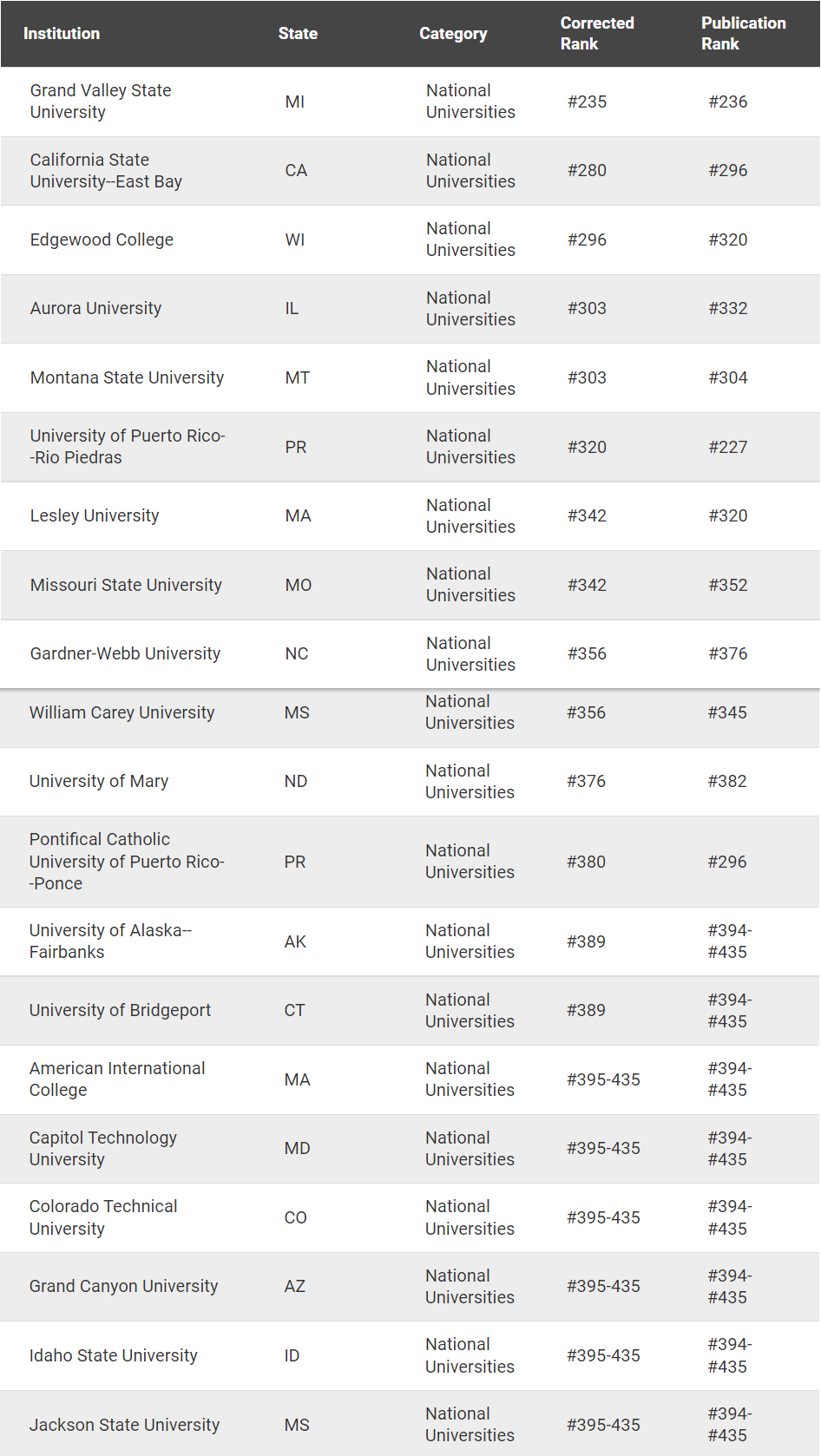Screen dimensions: 821x1456
Task: Click the Publication Rank column header
Action: pyautogui.click(x=743, y=34)
